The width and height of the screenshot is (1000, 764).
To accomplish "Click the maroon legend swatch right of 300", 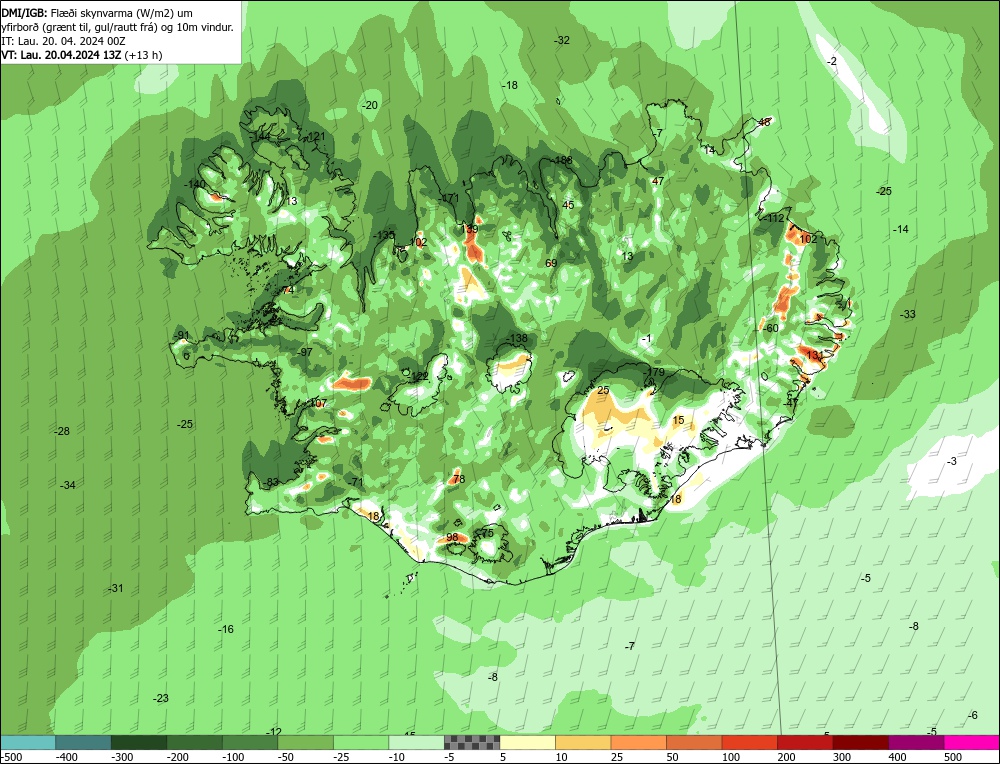I will 860,742.
